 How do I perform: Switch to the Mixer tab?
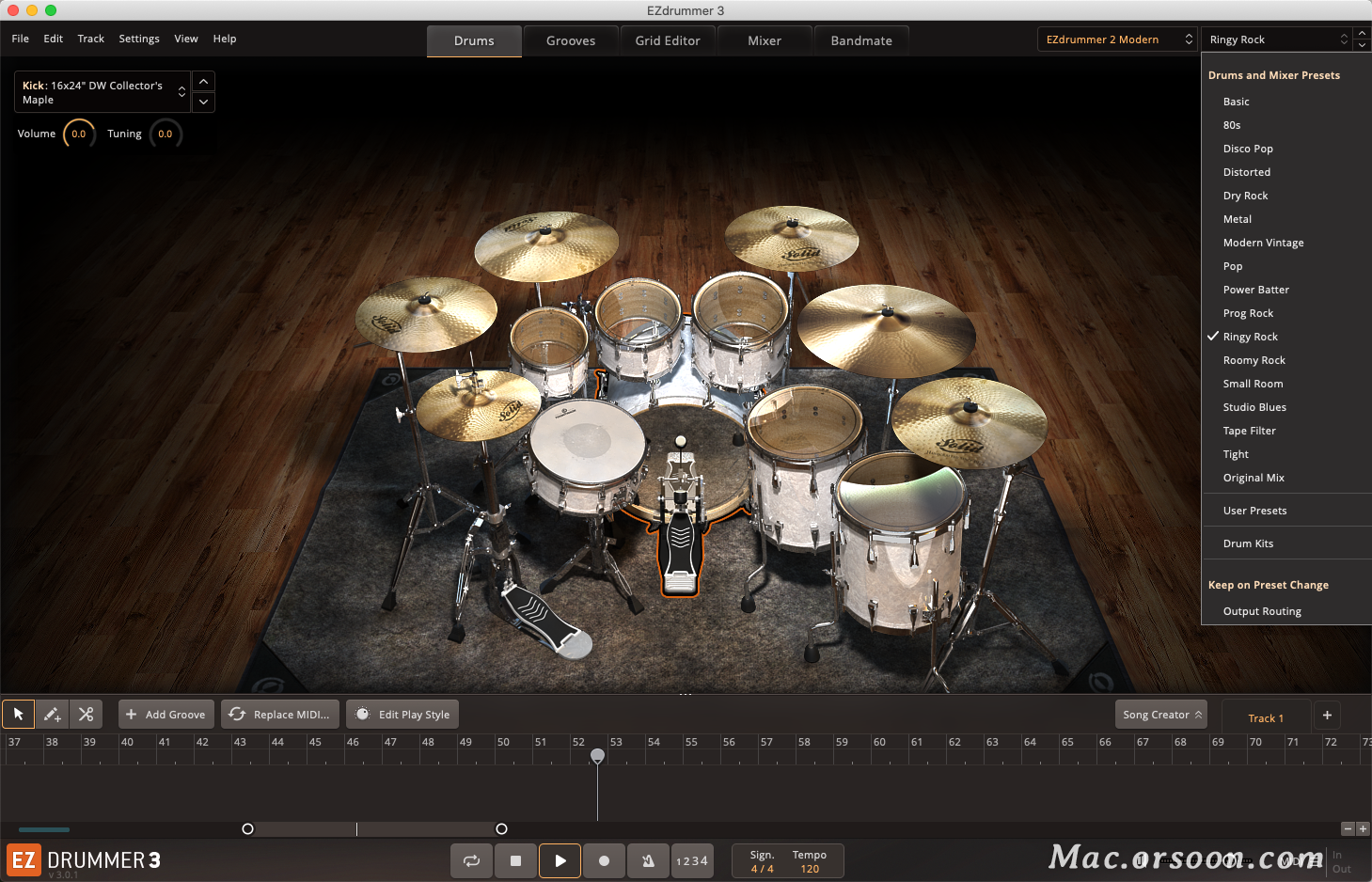765,40
